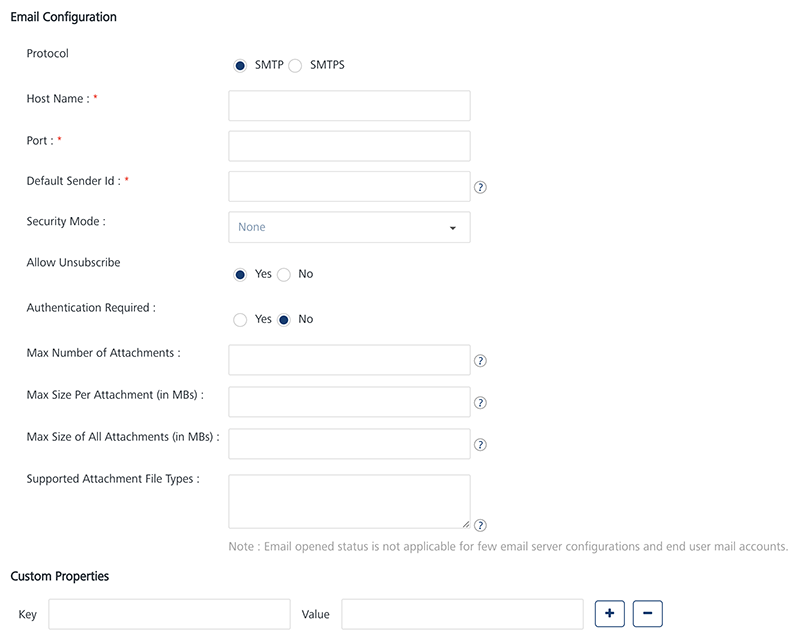800x640 pixels.
Task: Click help icon for Max Size Per Attachment
Action: click(480, 403)
